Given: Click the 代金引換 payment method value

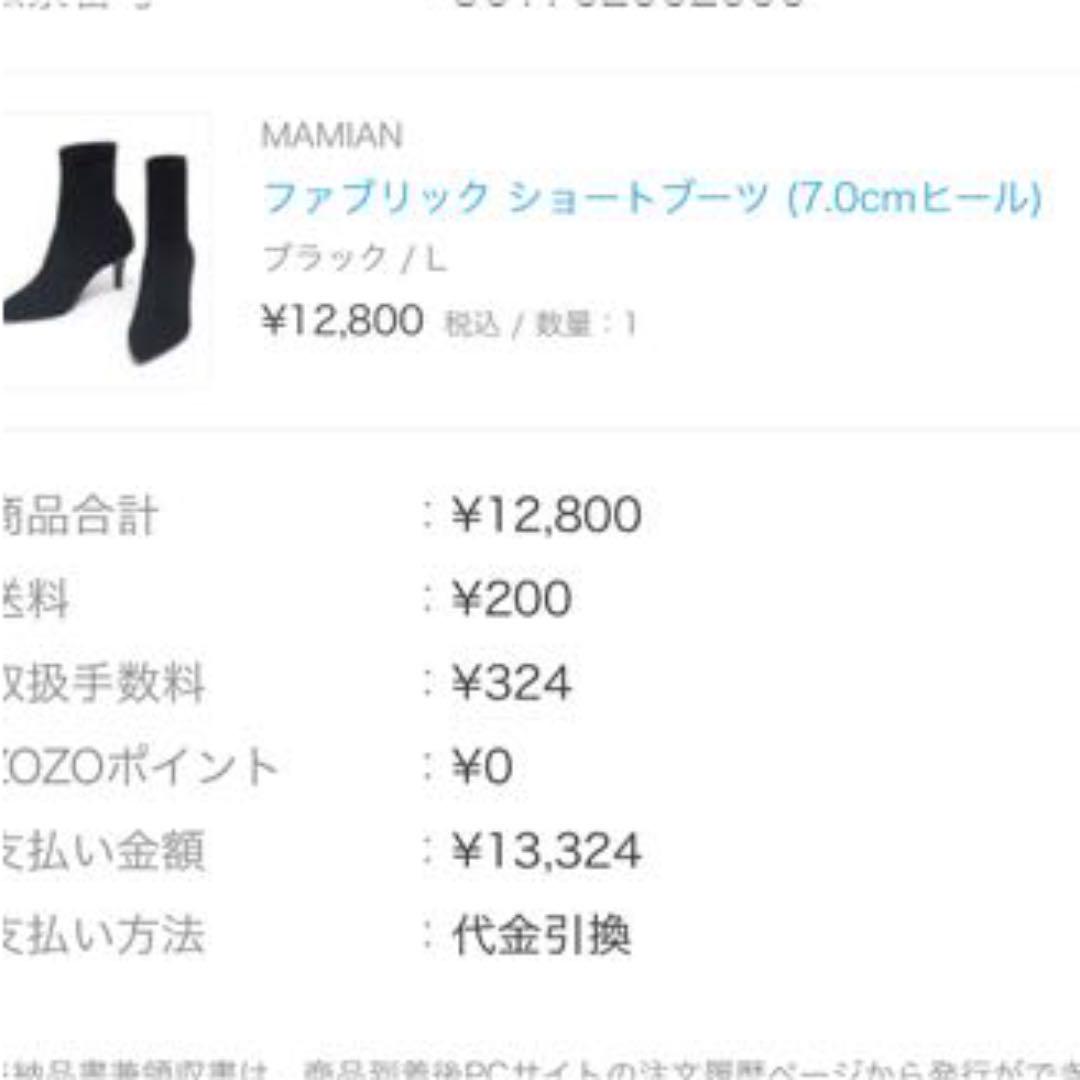Looking at the screenshot, I should (541, 935).
